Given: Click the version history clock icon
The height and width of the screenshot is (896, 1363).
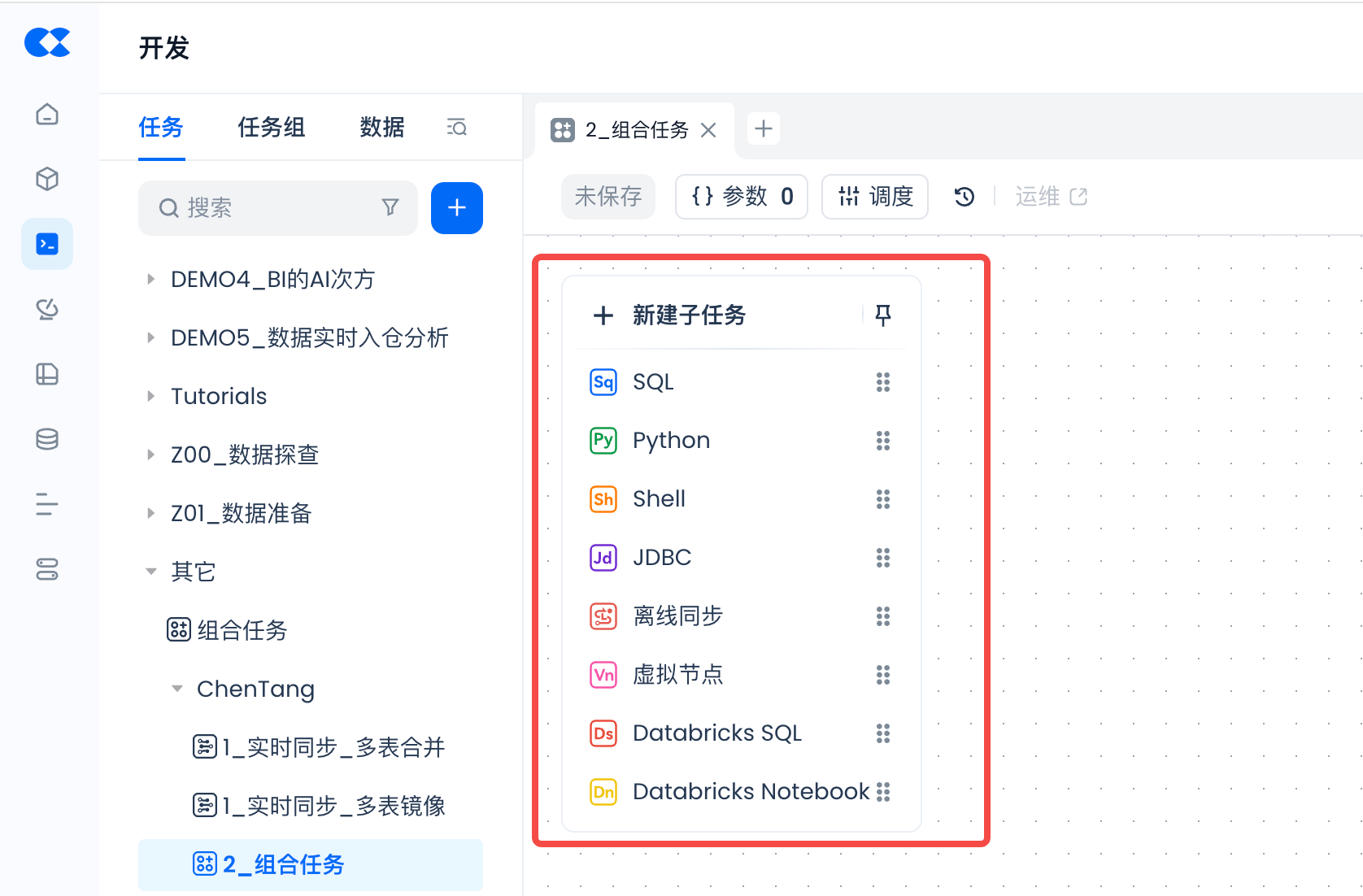Looking at the screenshot, I should point(965,197).
